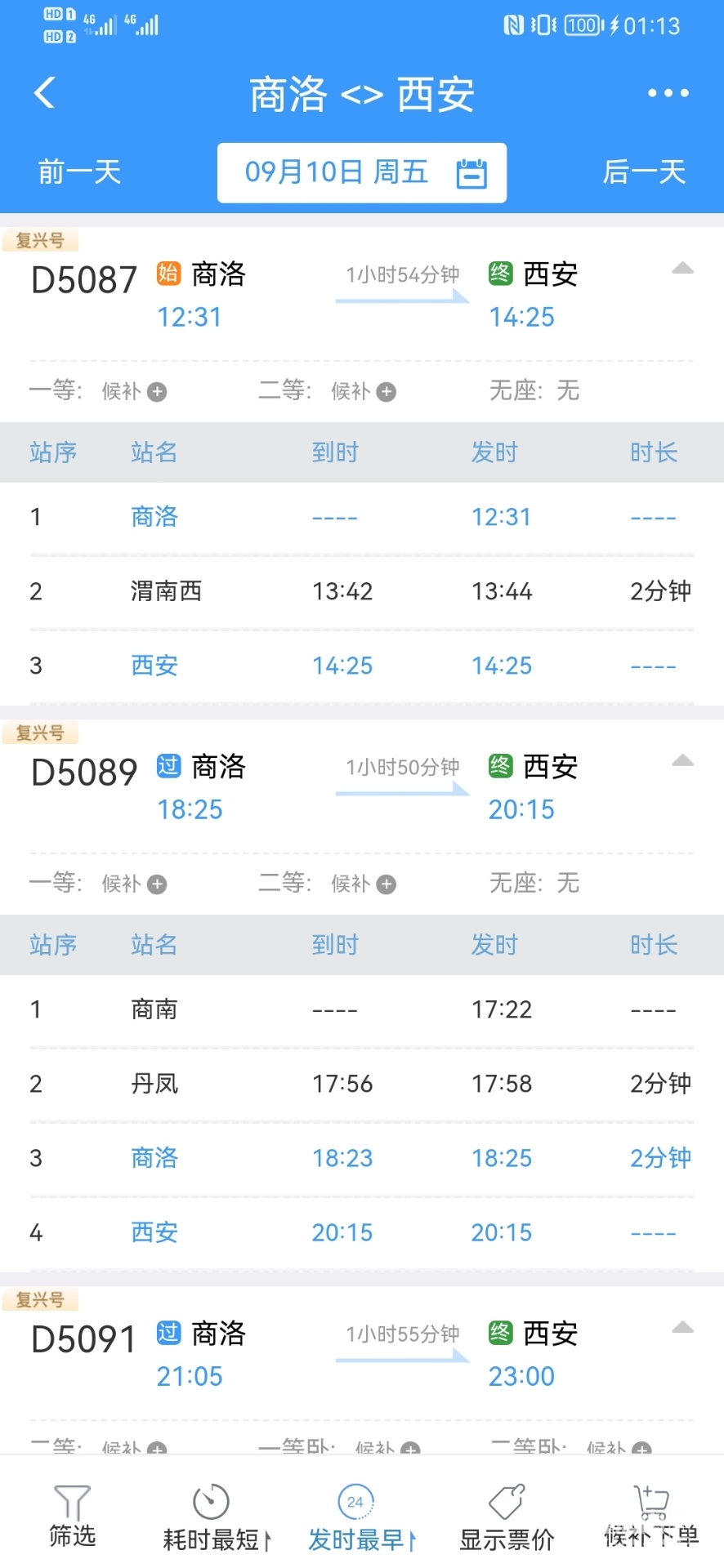
Task: Open 候补下单 waitlist order cart
Action: coord(651,1518)
